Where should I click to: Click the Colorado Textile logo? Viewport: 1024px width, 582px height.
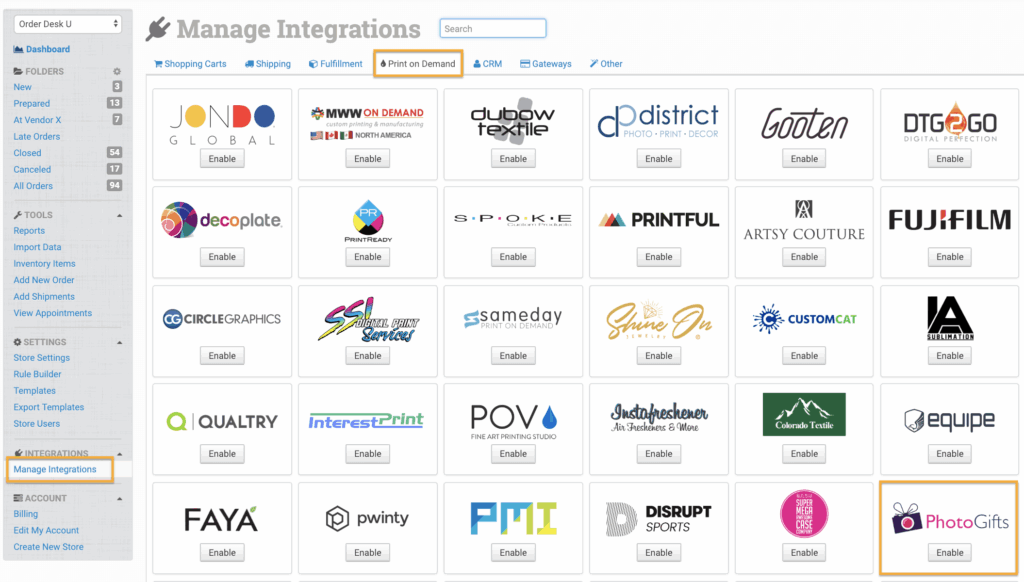(804, 414)
